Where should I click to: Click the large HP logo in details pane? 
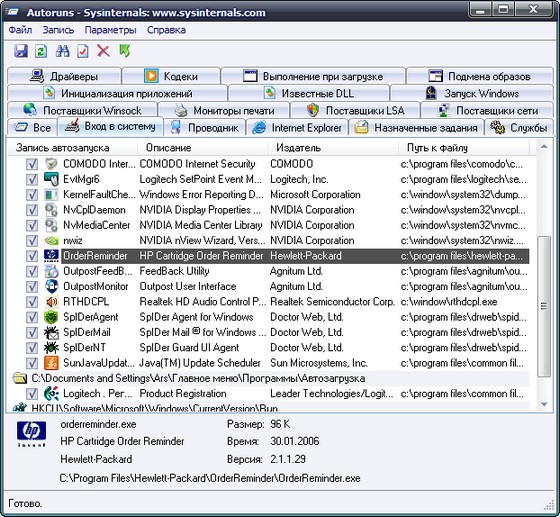pyautogui.click(x=31, y=433)
